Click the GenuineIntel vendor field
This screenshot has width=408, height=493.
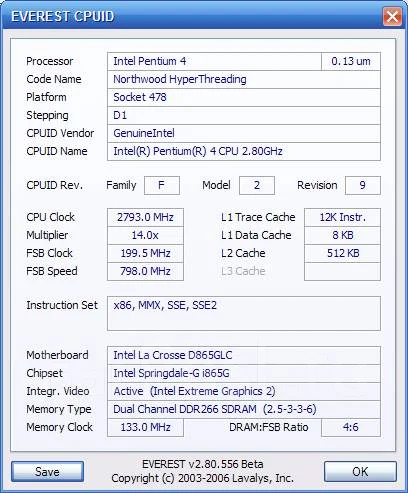click(x=244, y=133)
